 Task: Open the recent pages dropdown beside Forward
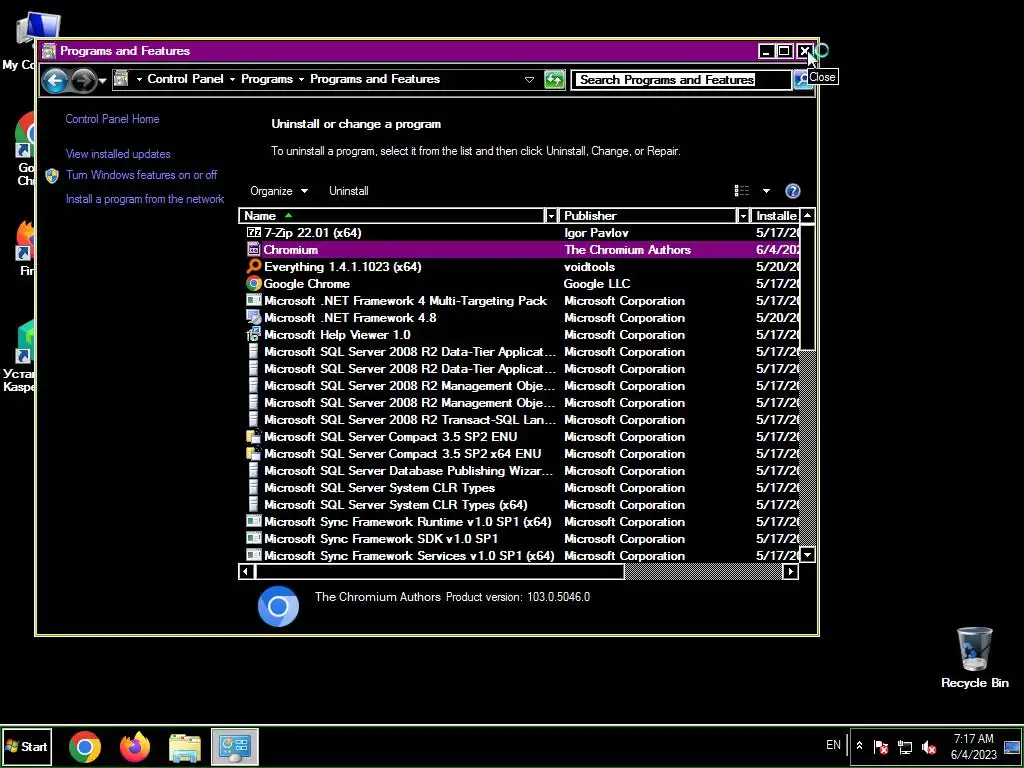(x=102, y=82)
